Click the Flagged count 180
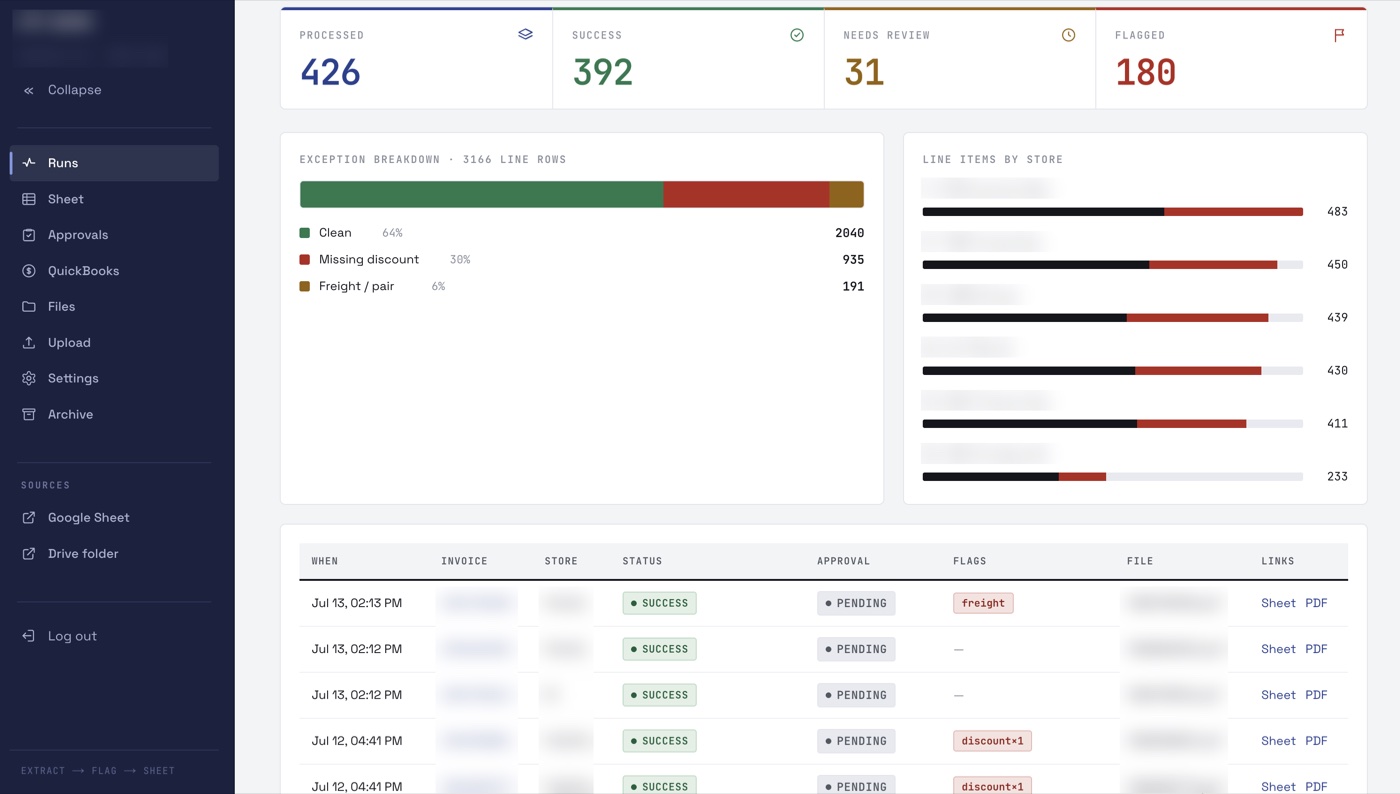This screenshot has height=794, width=1400. click(x=1145, y=73)
